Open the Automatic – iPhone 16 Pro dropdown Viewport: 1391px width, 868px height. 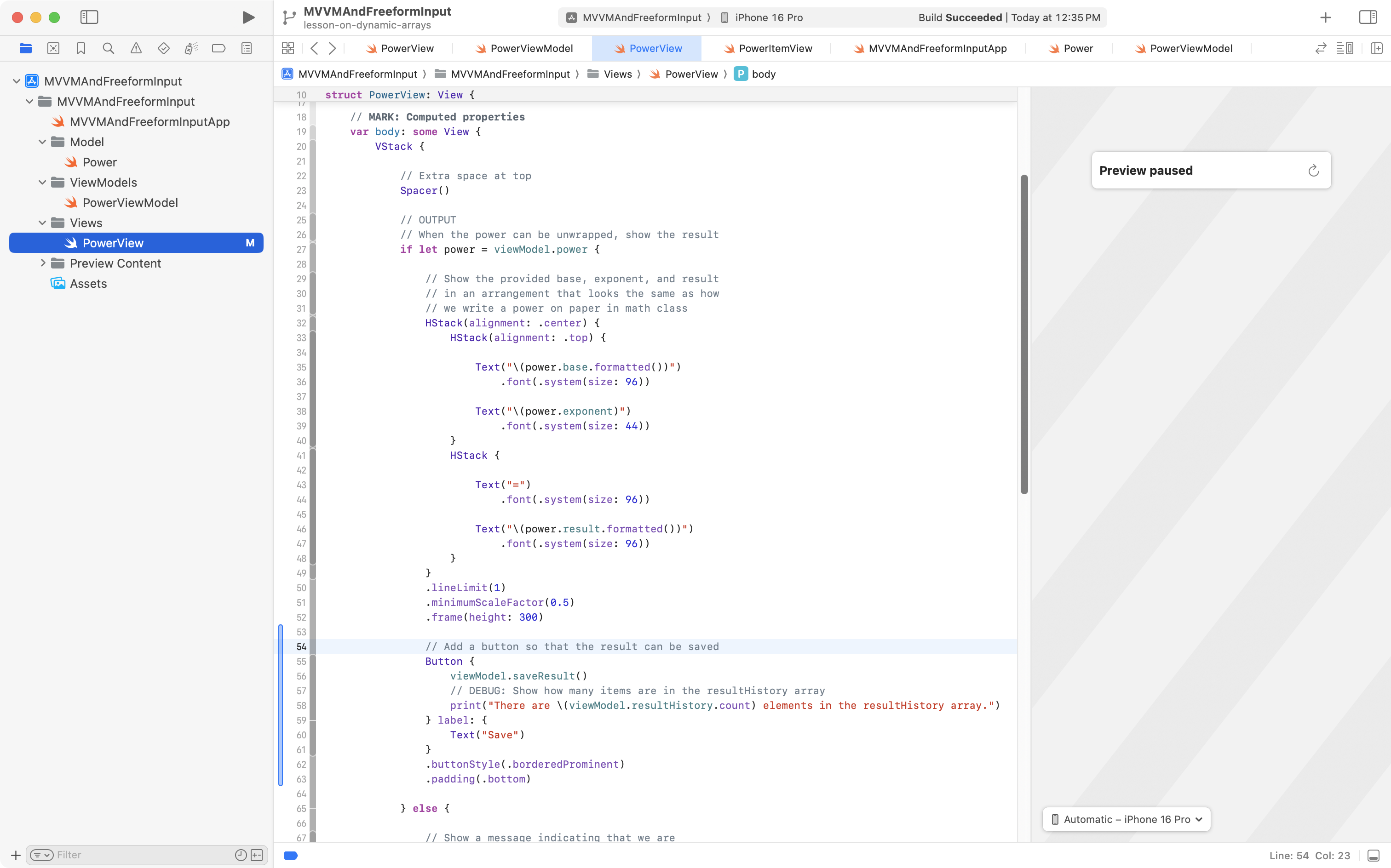coord(1126,819)
